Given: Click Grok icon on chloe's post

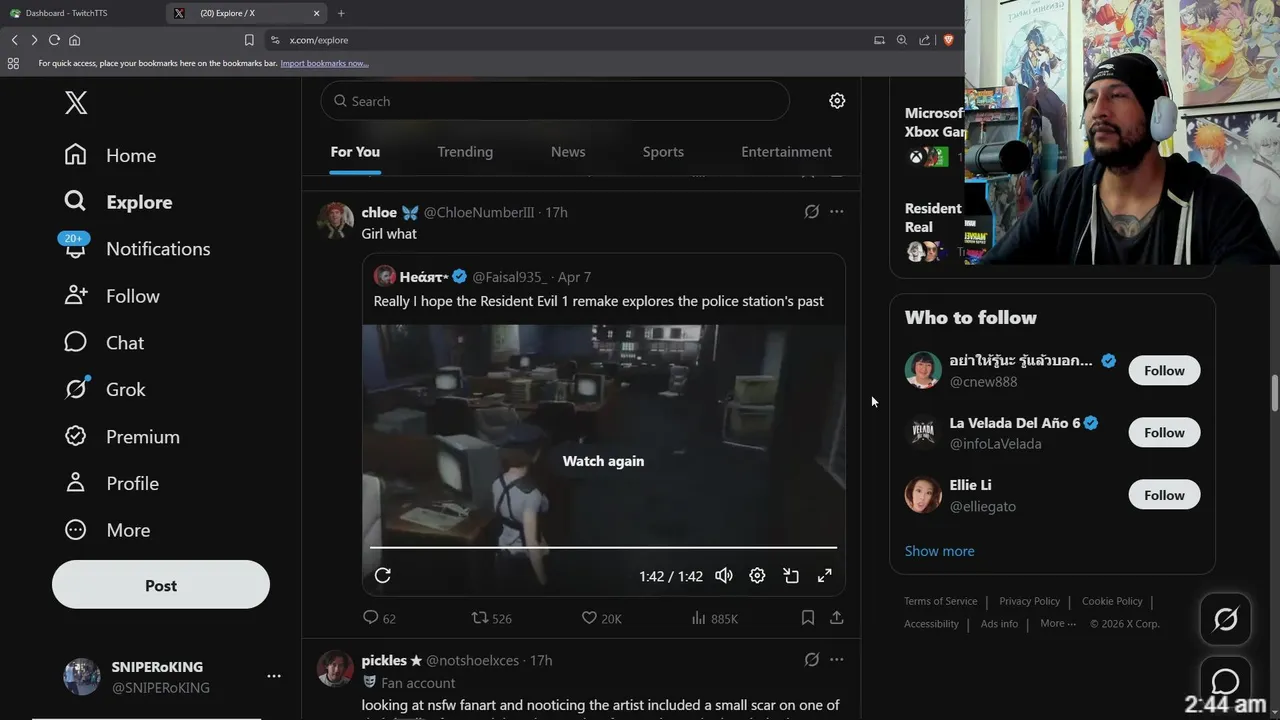Looking at the screenshot, I should click(x=812, y=212).
